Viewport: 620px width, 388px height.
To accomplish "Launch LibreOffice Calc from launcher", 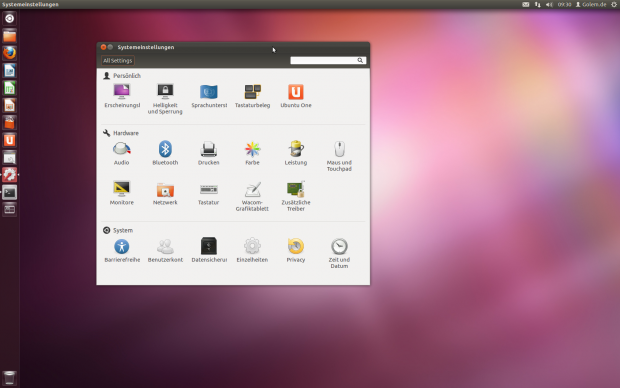I will tap(9, 88).
